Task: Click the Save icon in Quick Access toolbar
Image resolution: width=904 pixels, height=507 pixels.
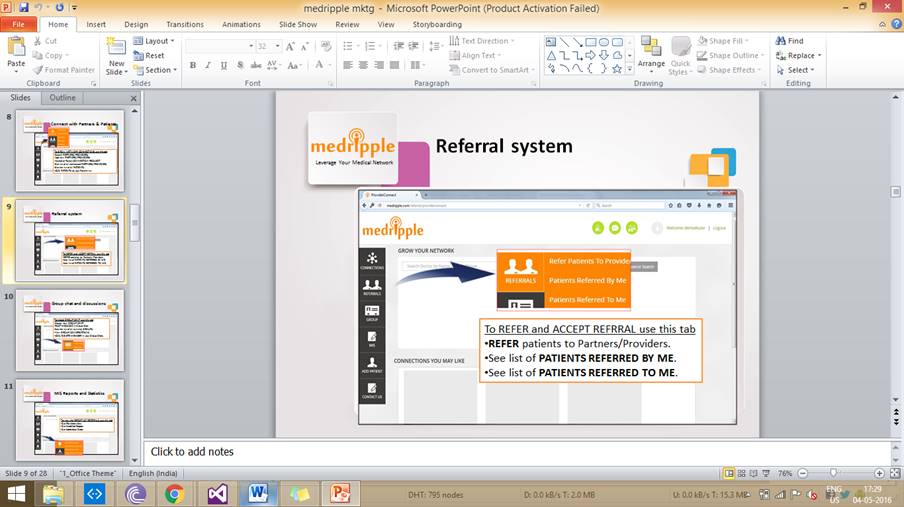Action: click(23, 7)
